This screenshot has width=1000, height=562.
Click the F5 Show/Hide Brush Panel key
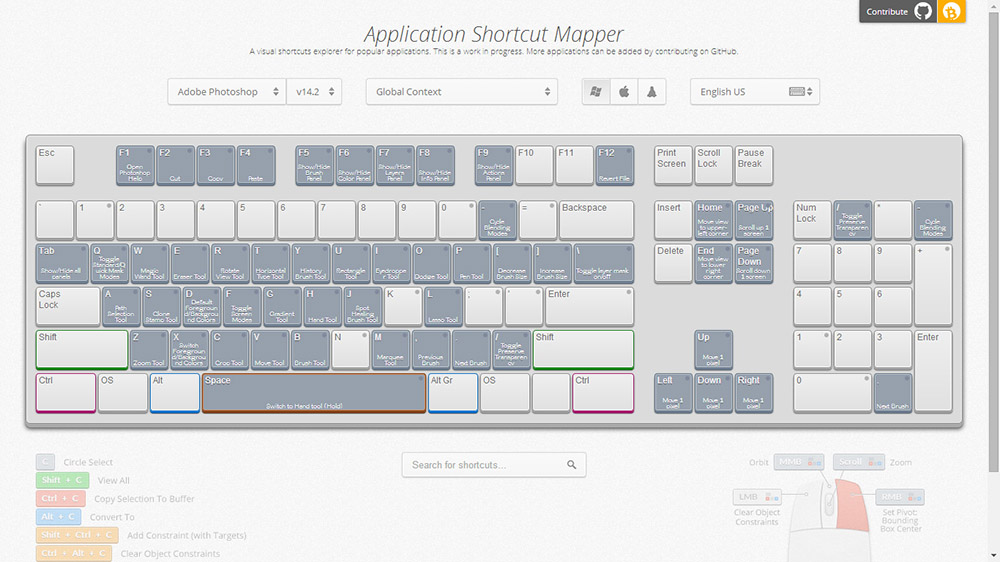pos(314,165)
